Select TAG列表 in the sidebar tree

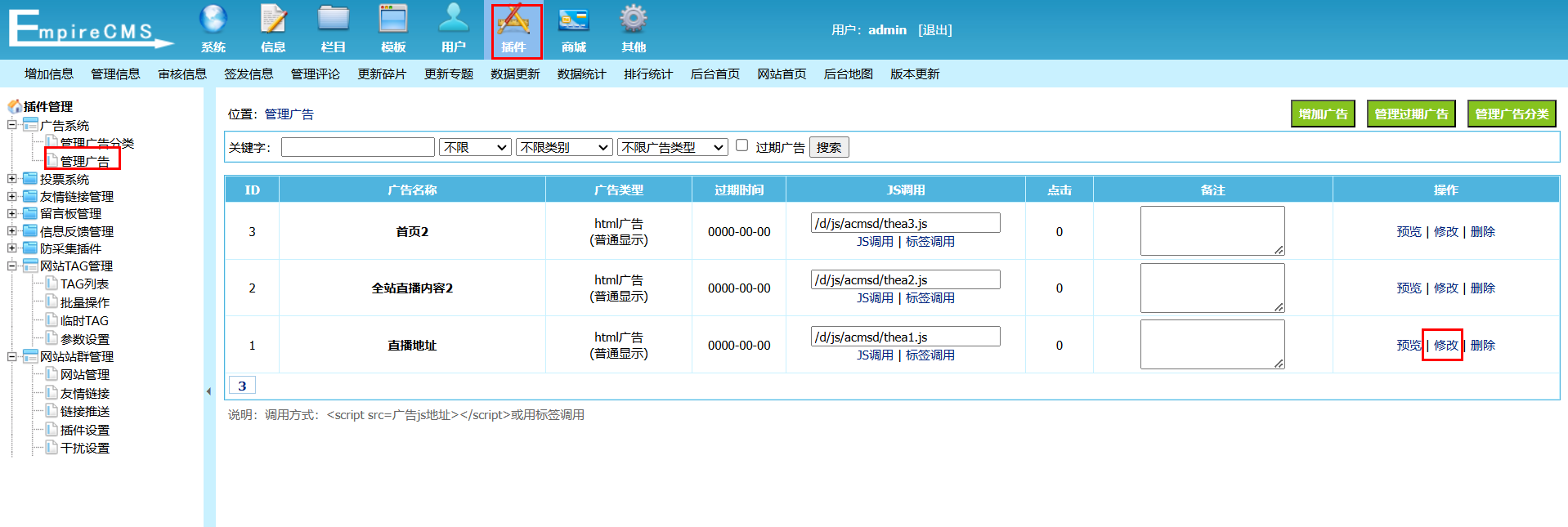[x=84, y=284]
